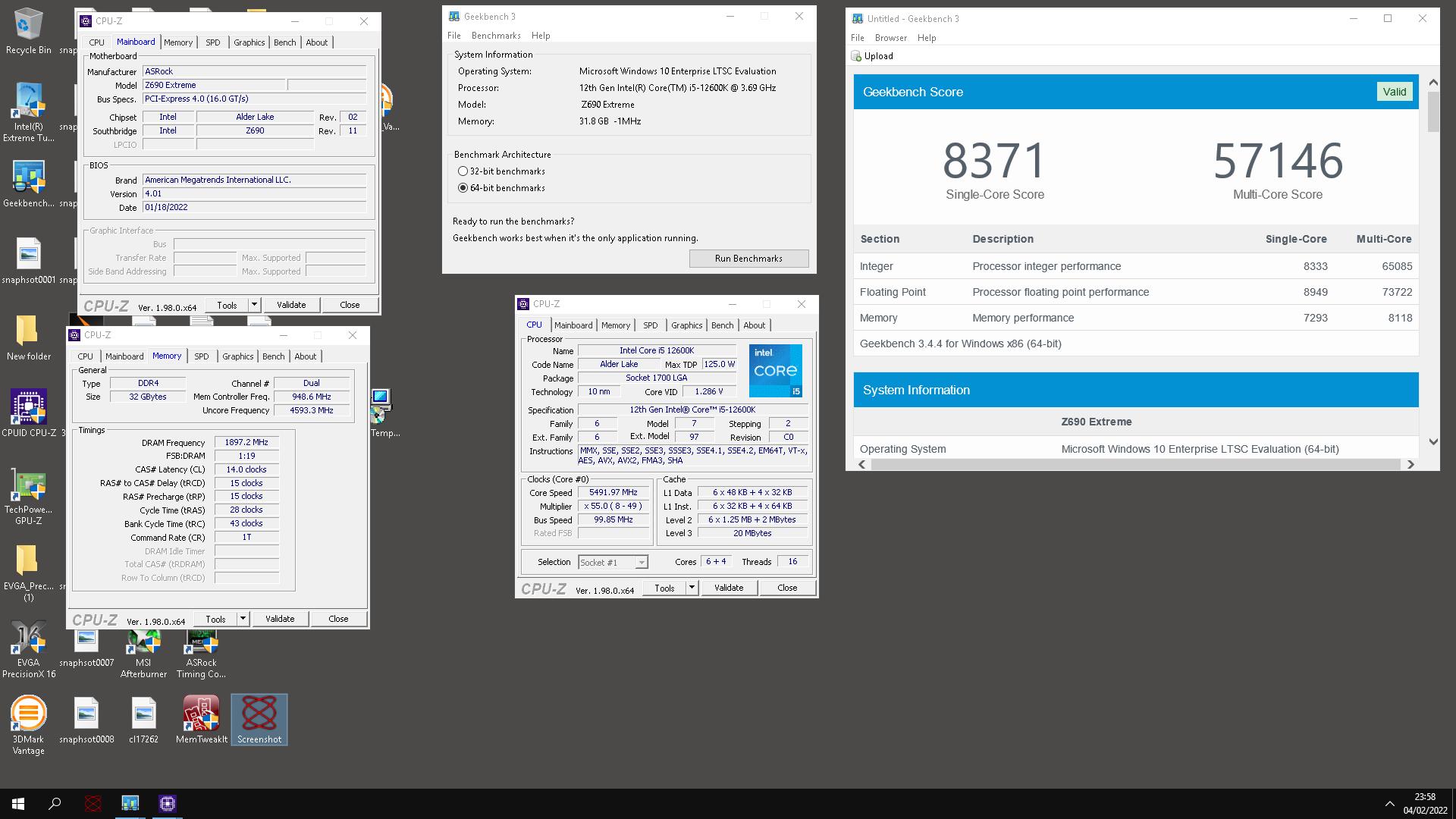Image resolution: width=1456 pixels, height=819 pixels.
Task: Select 32-bit benchmarks radio button
Action: coord(463,171)
